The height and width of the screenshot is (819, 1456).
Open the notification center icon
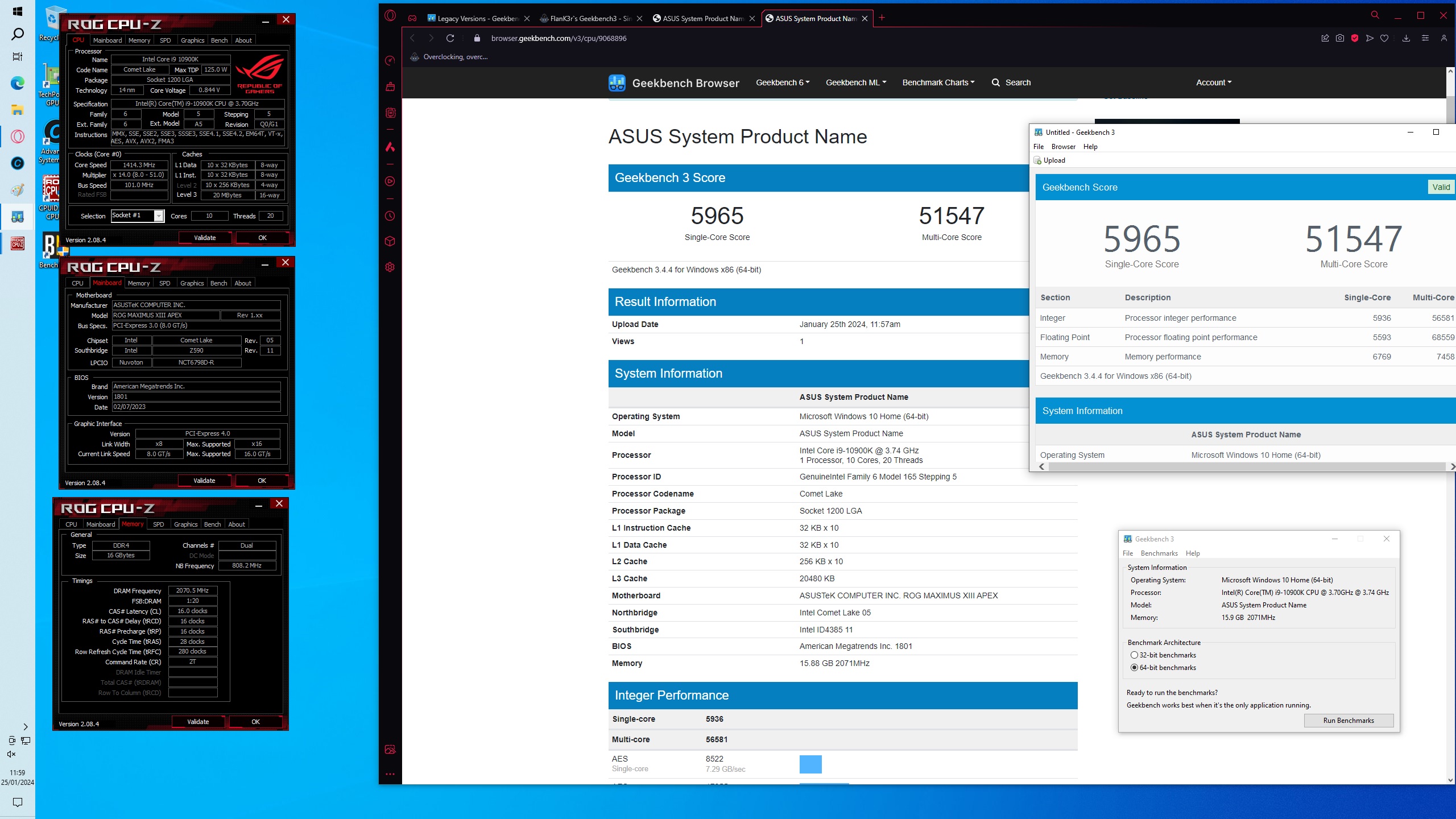tap(17, 803)
